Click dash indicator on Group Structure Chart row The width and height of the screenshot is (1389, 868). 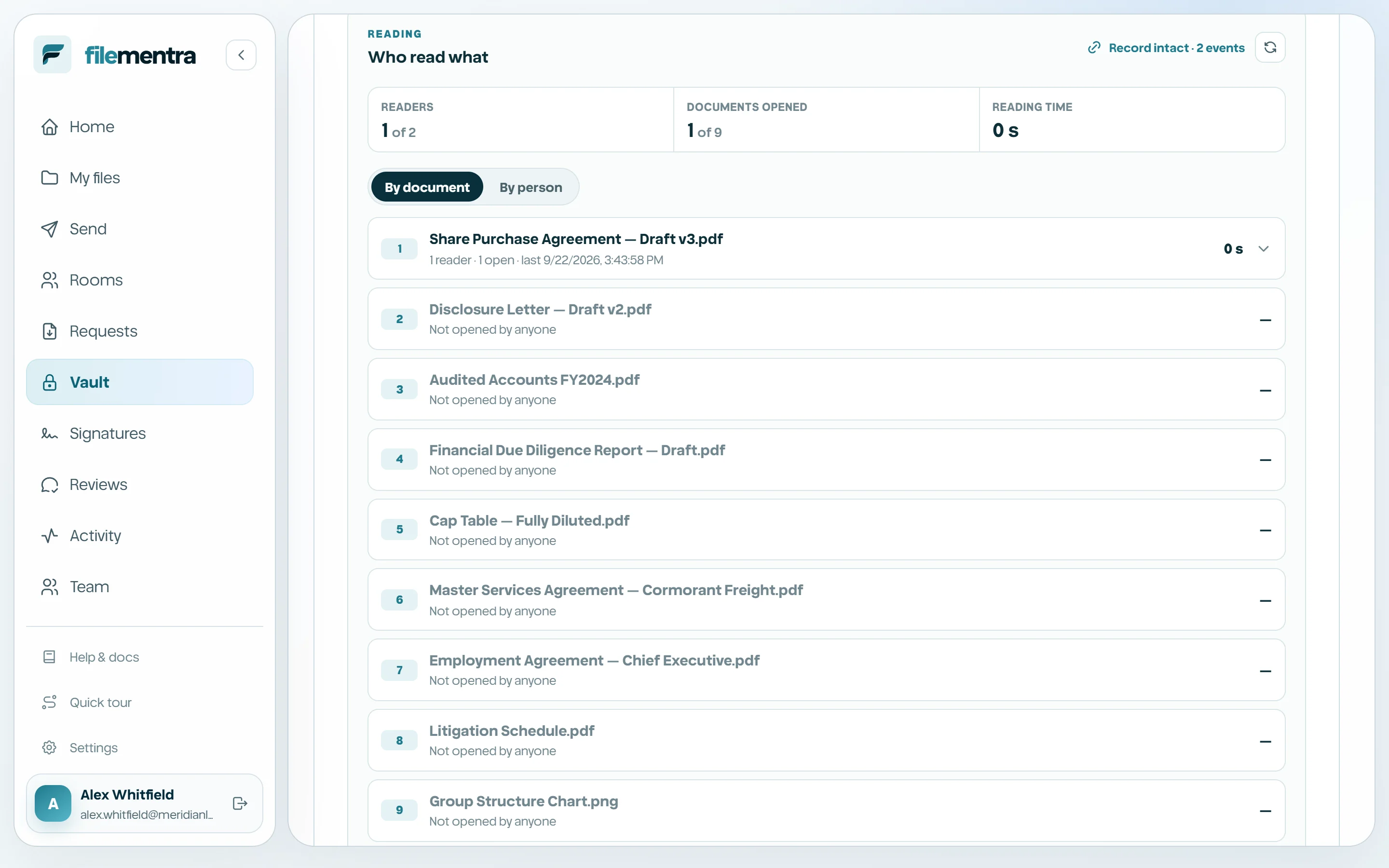pyautogui.click(x=1265, y=811)
